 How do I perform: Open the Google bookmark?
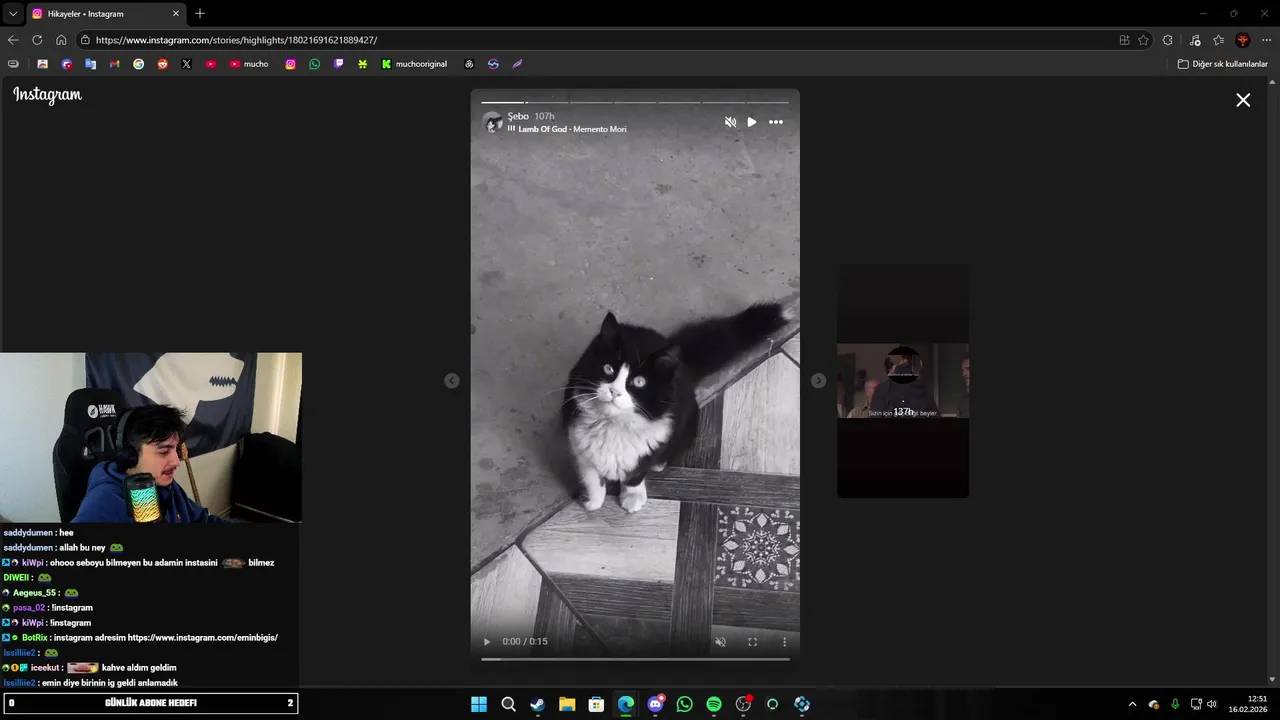coord(138,64)
